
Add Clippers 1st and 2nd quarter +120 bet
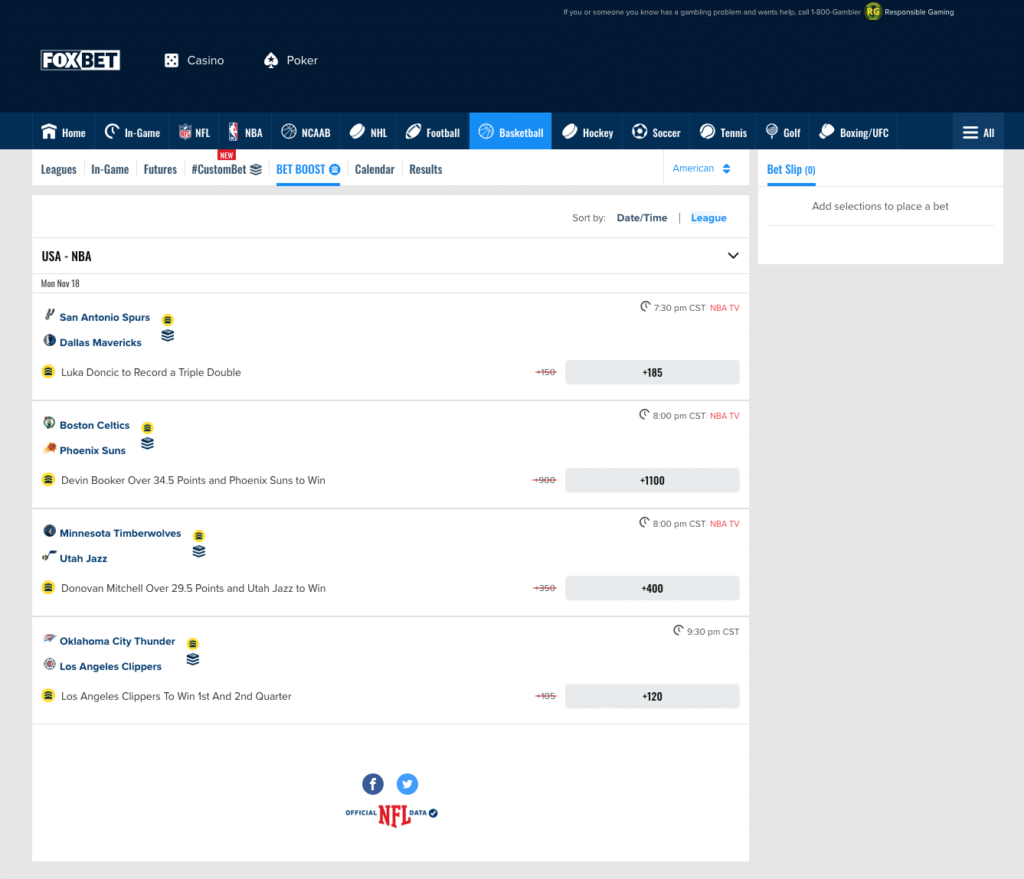[x=652, y=696]
